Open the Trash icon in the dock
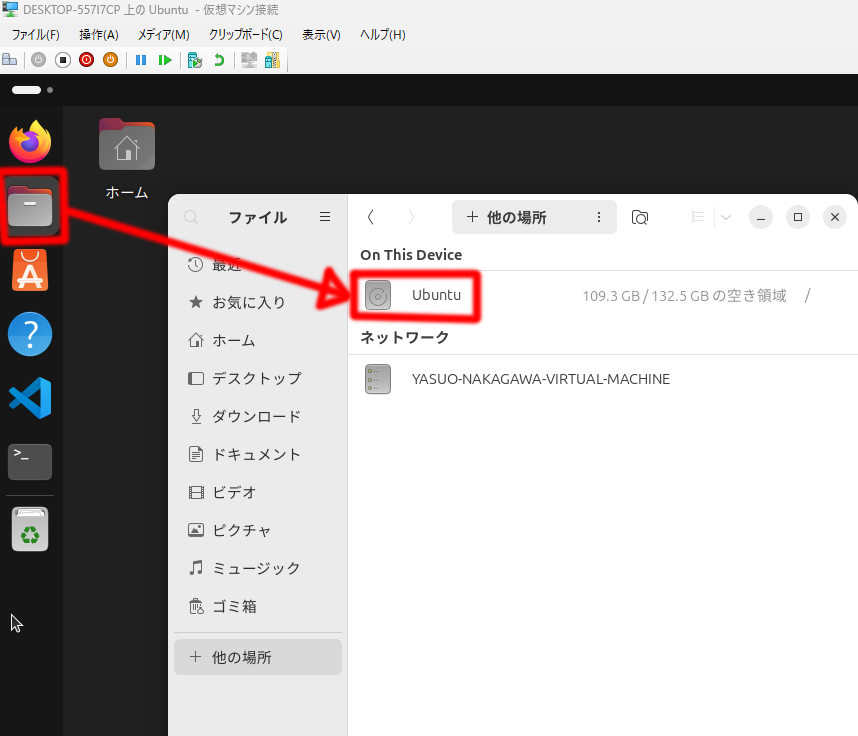Viewport: 858px width, 736px height. tap(30, 530)
